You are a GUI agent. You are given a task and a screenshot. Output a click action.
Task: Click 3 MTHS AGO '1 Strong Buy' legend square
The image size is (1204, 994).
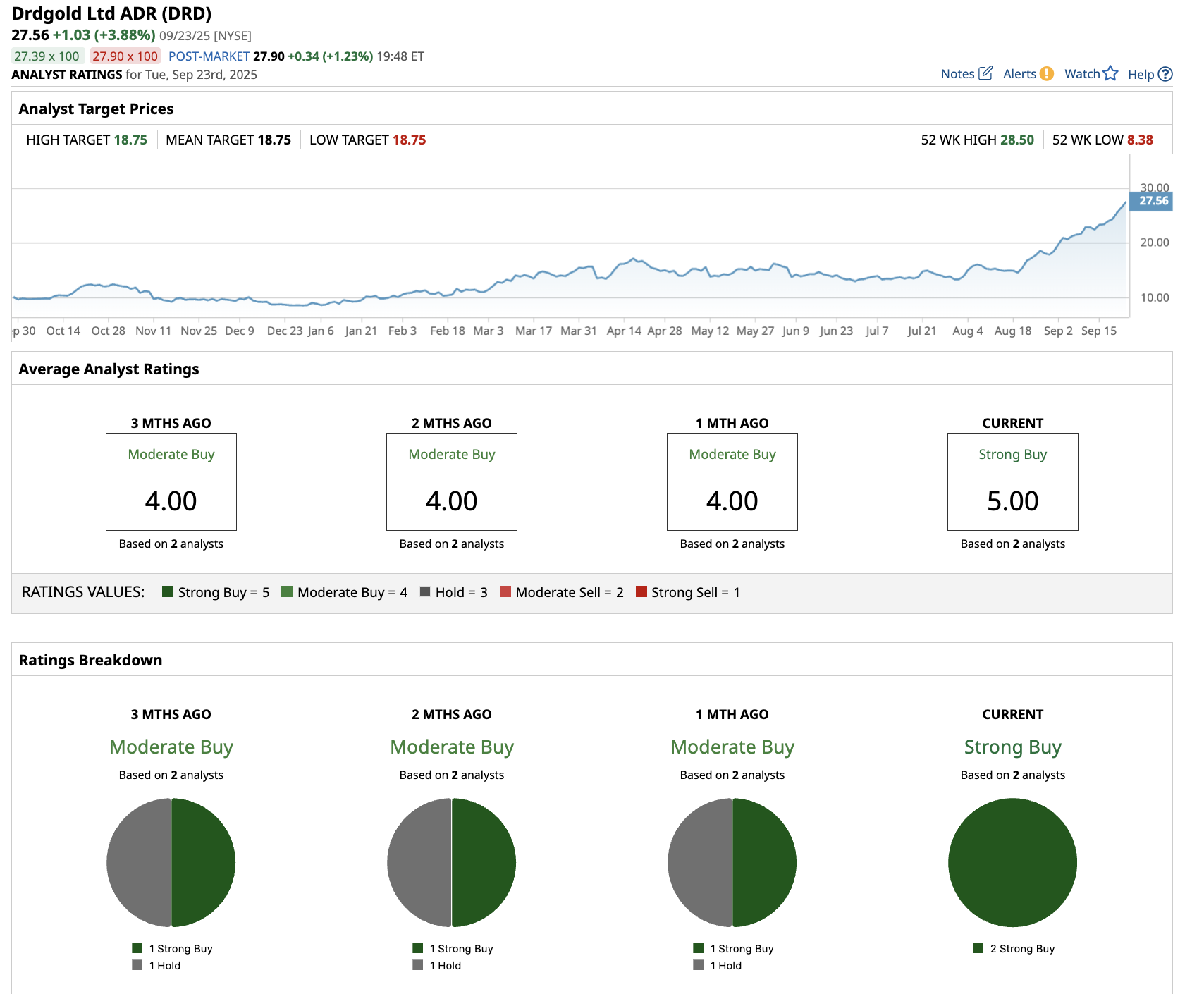tap(137, 948)
